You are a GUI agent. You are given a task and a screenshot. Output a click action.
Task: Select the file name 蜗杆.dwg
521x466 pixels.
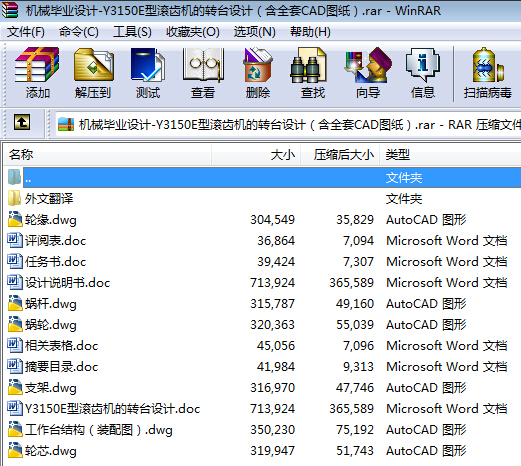click(x=51, y=304)
